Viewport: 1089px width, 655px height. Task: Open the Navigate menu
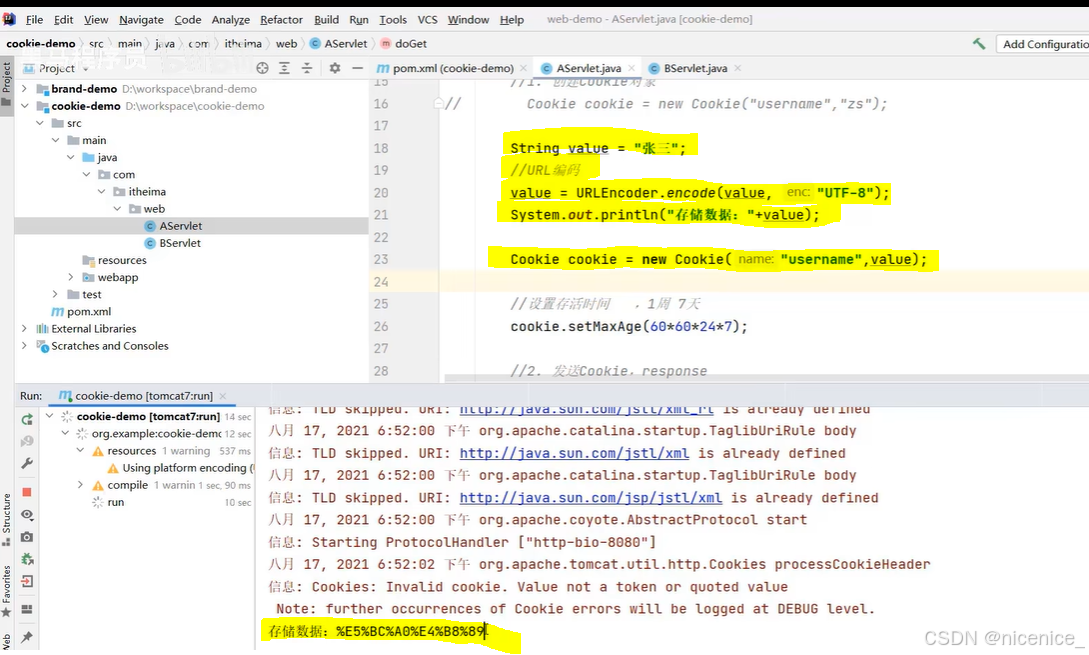click(141, 19)
